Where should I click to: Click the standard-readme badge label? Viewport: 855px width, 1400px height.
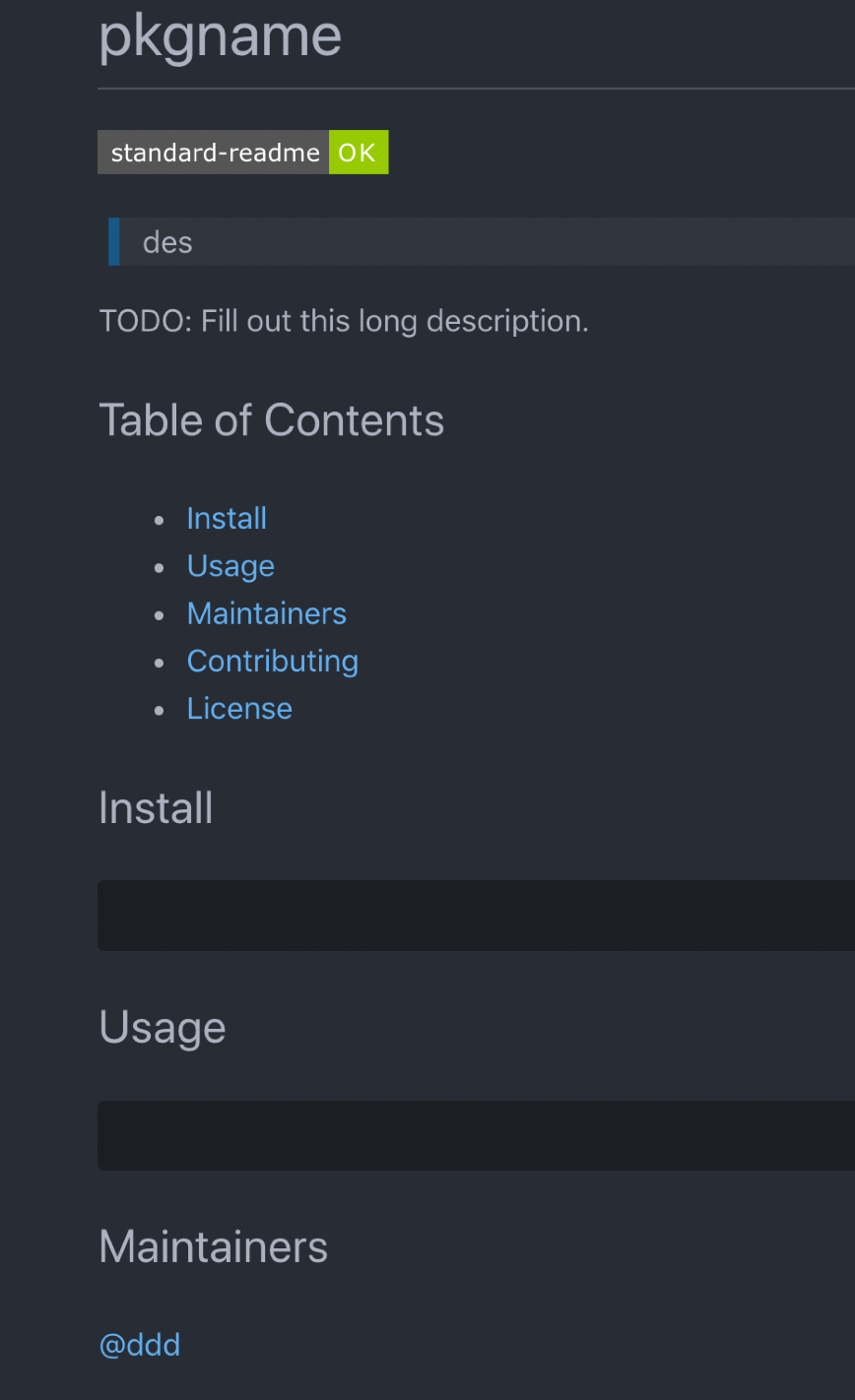tap(214, 153)
